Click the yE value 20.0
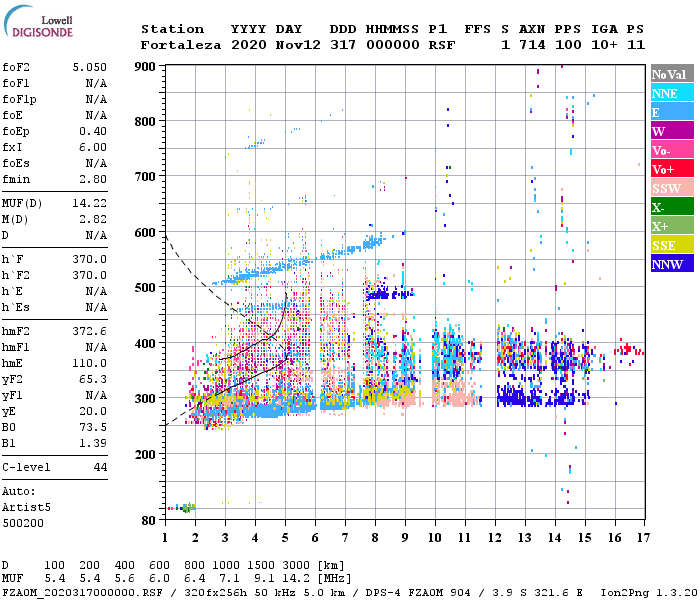The image size is (700, 600). coord(93,411)
